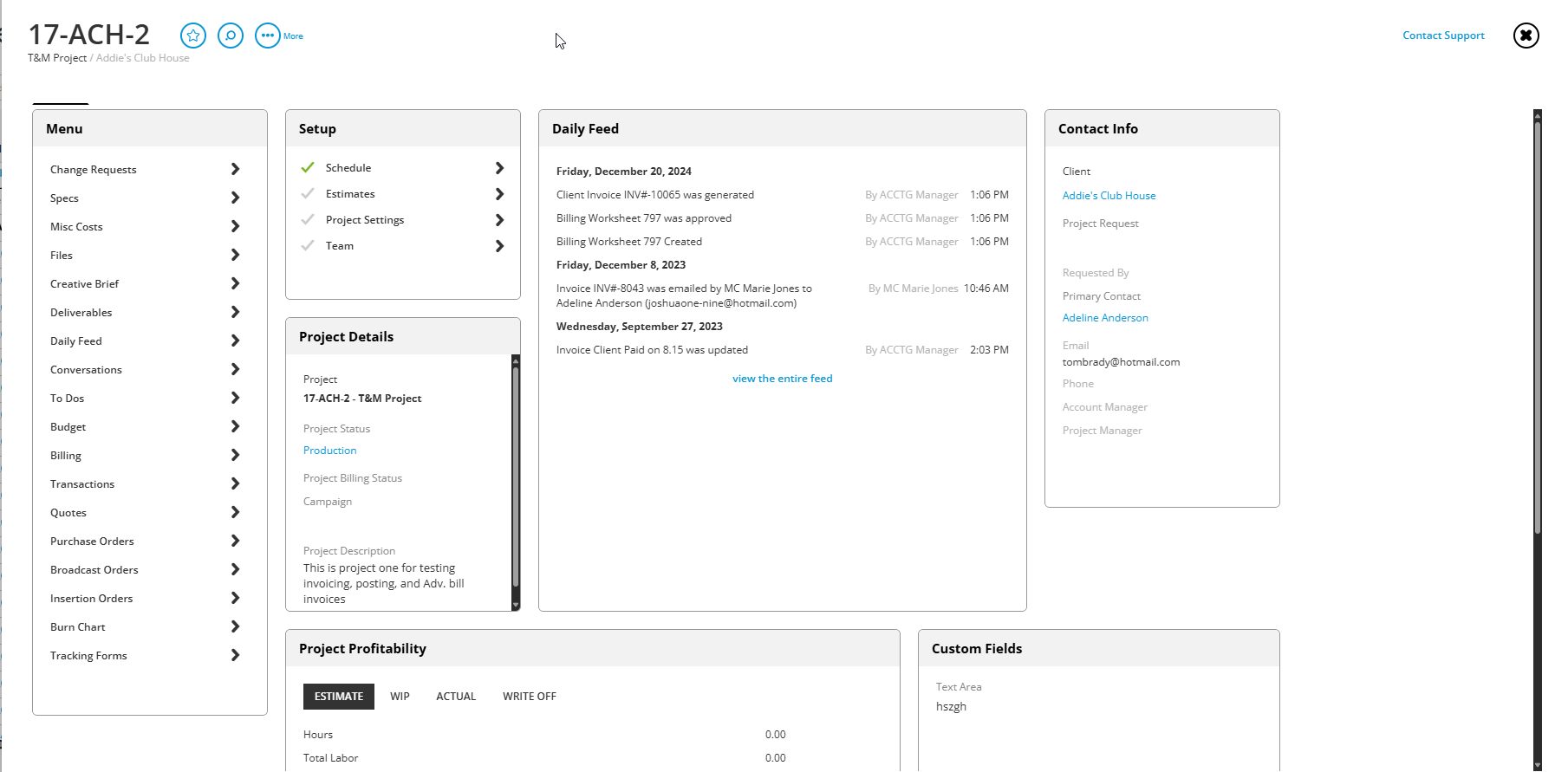The width and height of the screenshot is (1568, 772).
Task: Open Burn Chart chevron arrow
Action: (x=235, y=626)
